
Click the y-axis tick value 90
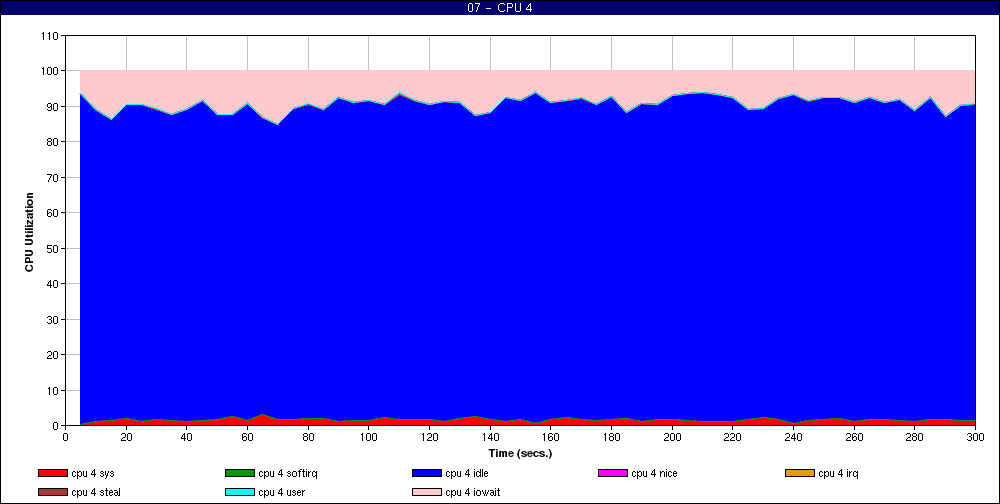coord(53,107)
